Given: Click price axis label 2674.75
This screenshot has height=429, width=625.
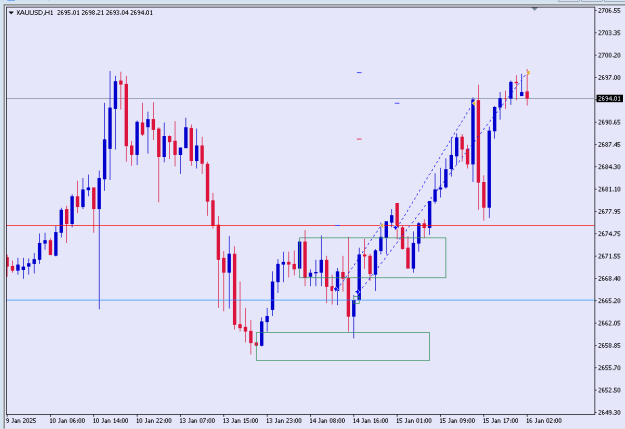Looking at the screenshot, I should pos(610,234).
